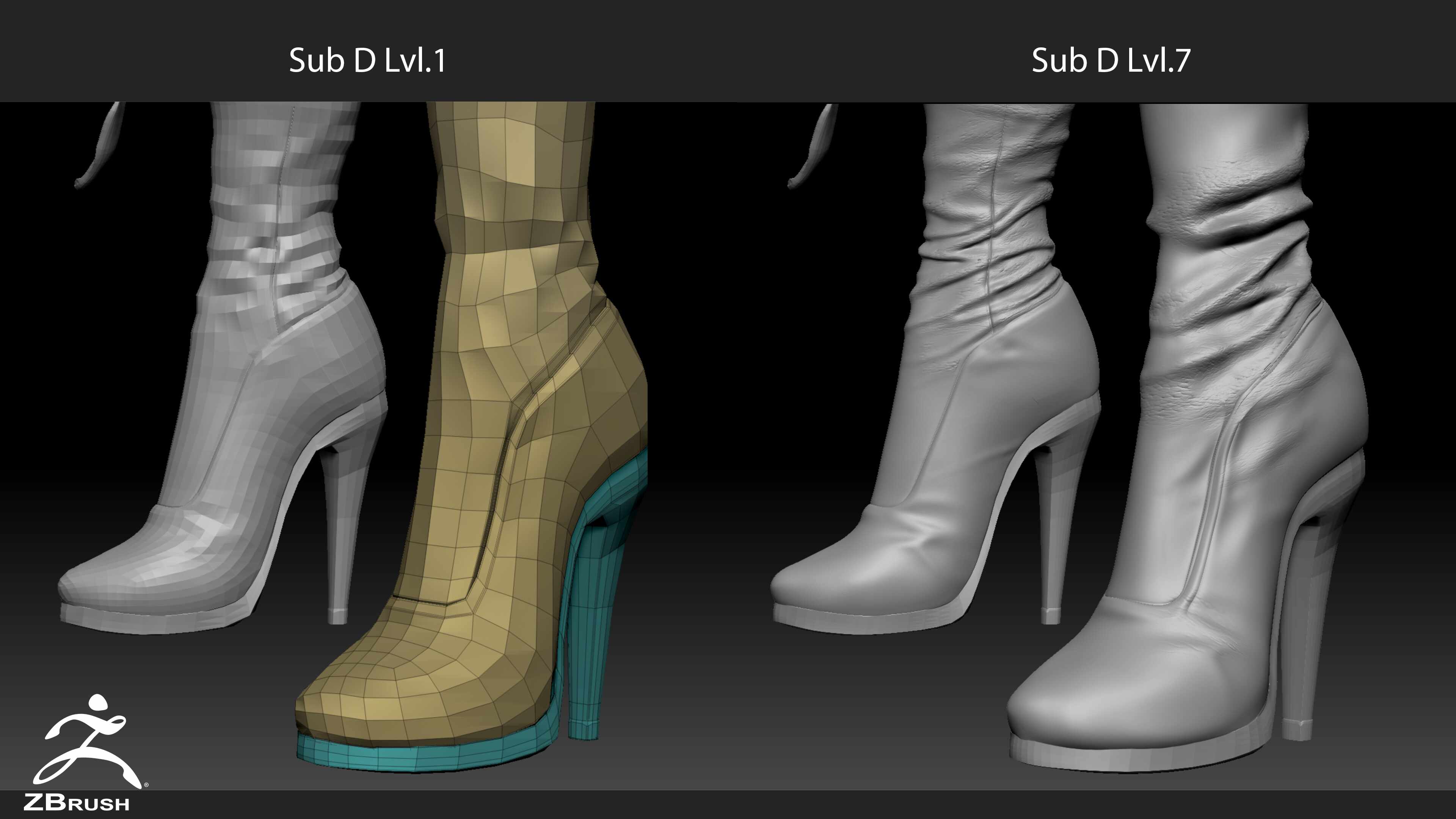Toggle wireframe view on the yellow boot
Image resolution: width=1456 pixels, height=819 pixels.
click(x=497, y=395)
